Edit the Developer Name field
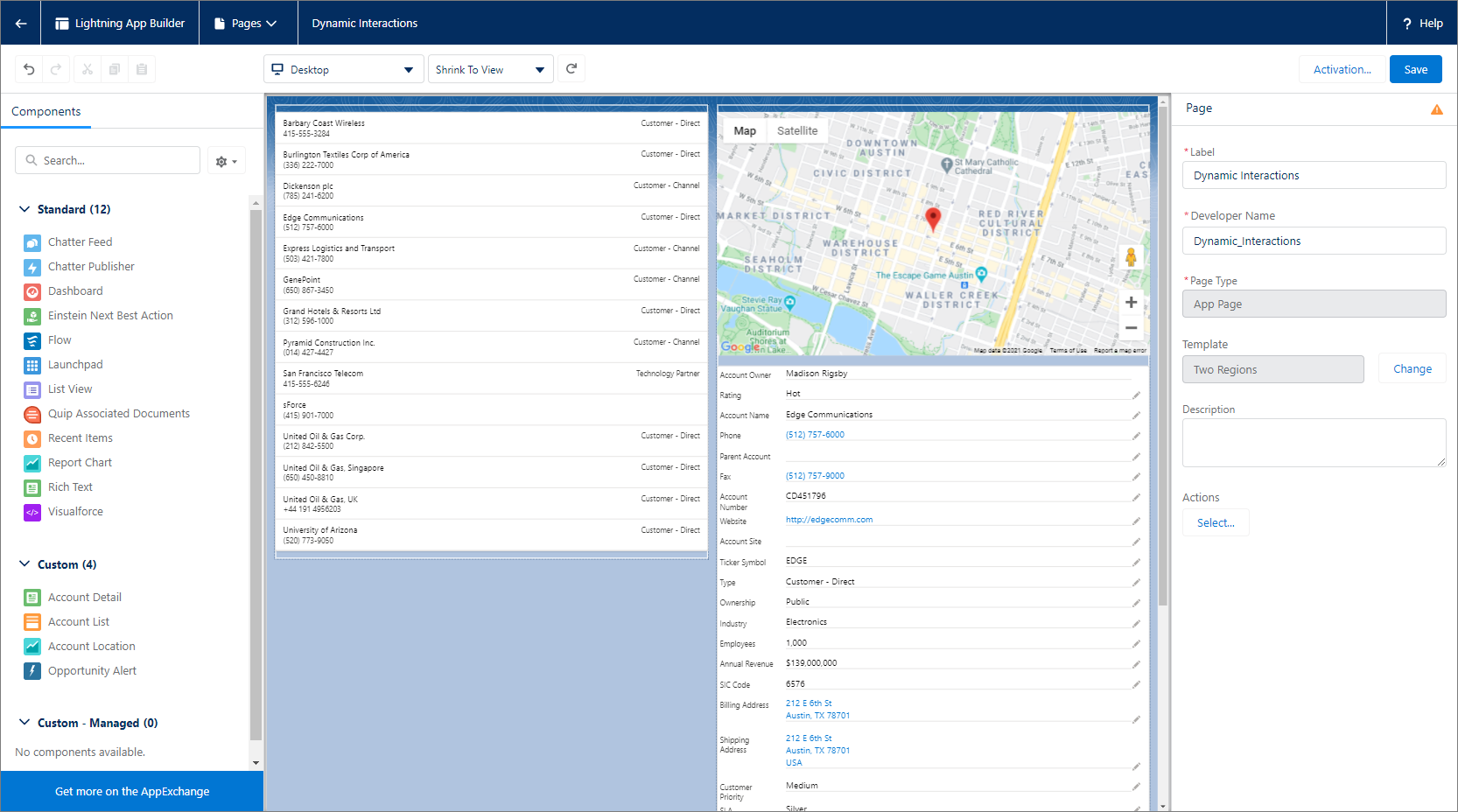1458x812 pixels. [x=1314, y=241]
